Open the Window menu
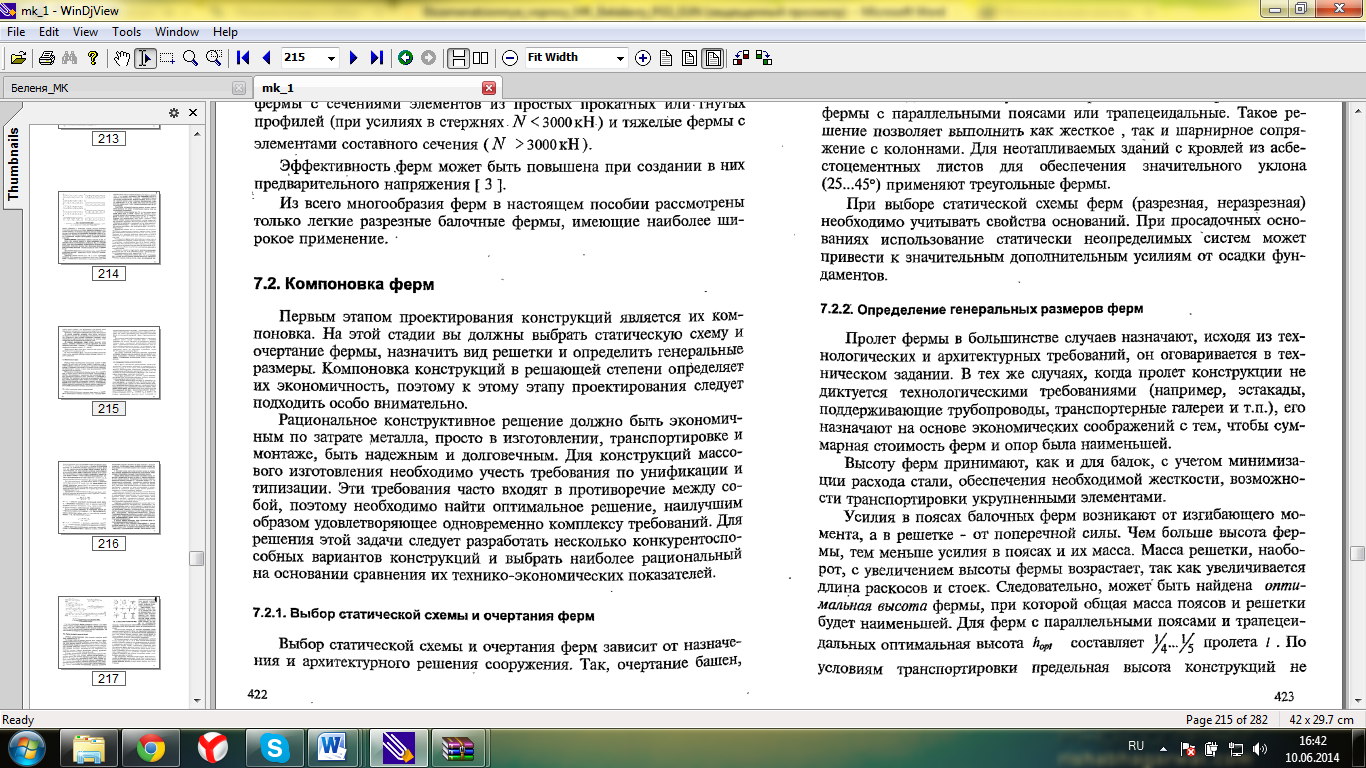The width and height of the screenshot is (1366, 768). 177,32
